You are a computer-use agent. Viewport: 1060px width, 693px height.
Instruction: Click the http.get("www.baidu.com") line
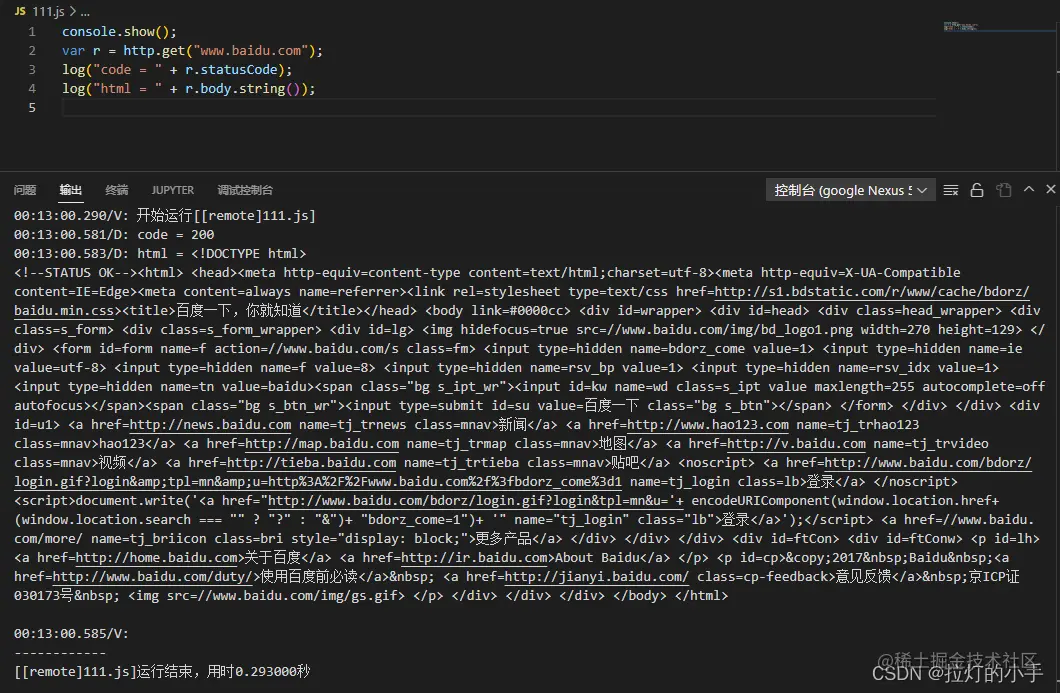[x=193, y=51]
